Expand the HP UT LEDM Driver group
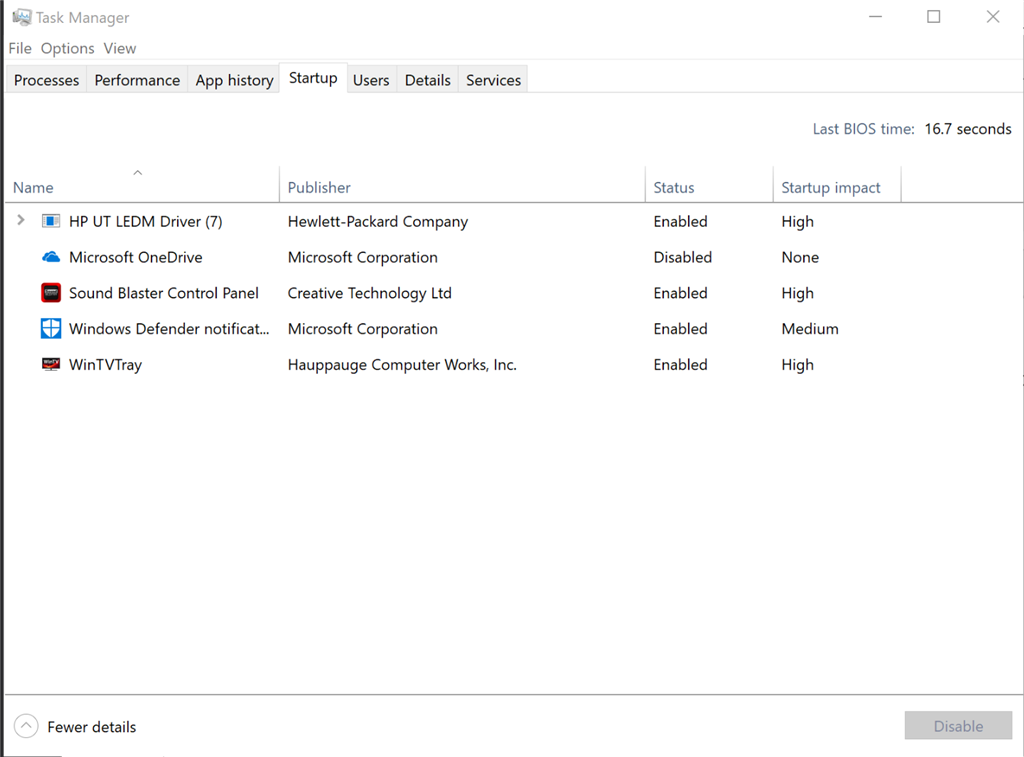Screen dimensions: 1024x757 tap(20, 221)
